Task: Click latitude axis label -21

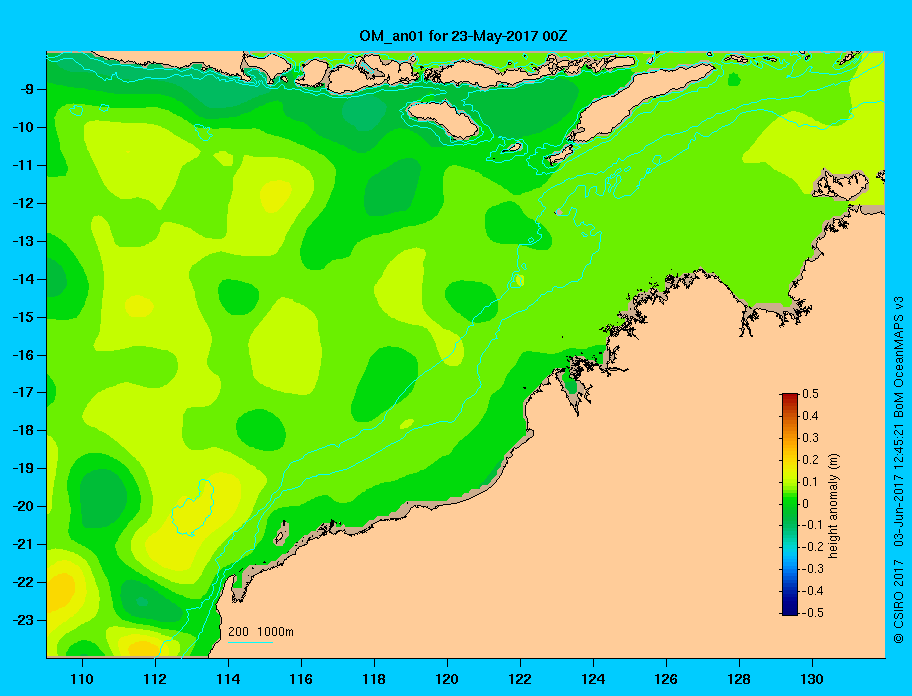Action: tap(22, 544)
